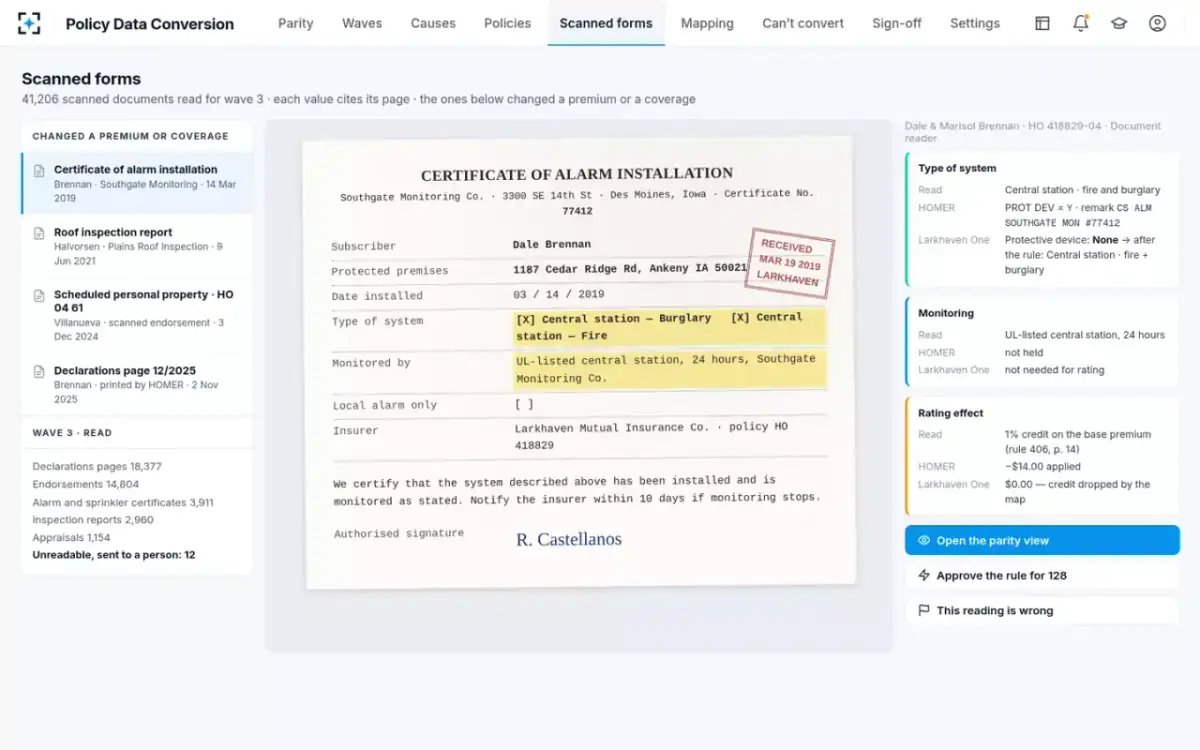Click the WAVE 3 · READ header
Screen dimensions: 1200x750
72,433
